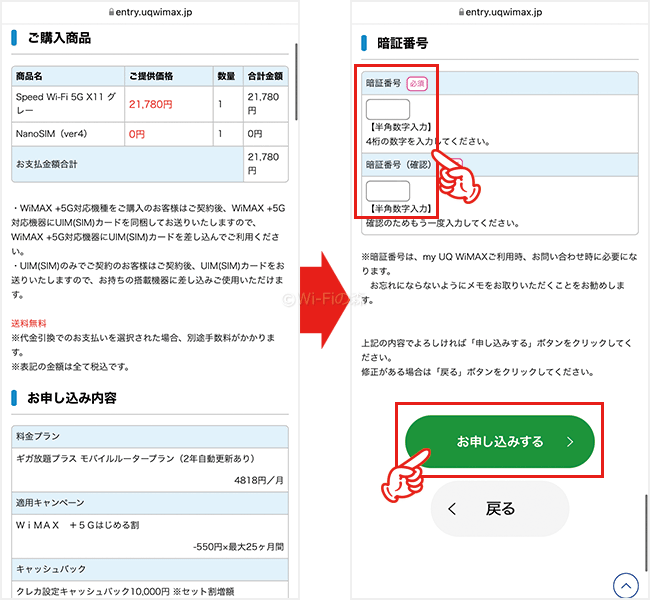
Task: Click the 暗証番号（確認） confirmation input field
Action: pyautogui.click(x=388, y=191)
